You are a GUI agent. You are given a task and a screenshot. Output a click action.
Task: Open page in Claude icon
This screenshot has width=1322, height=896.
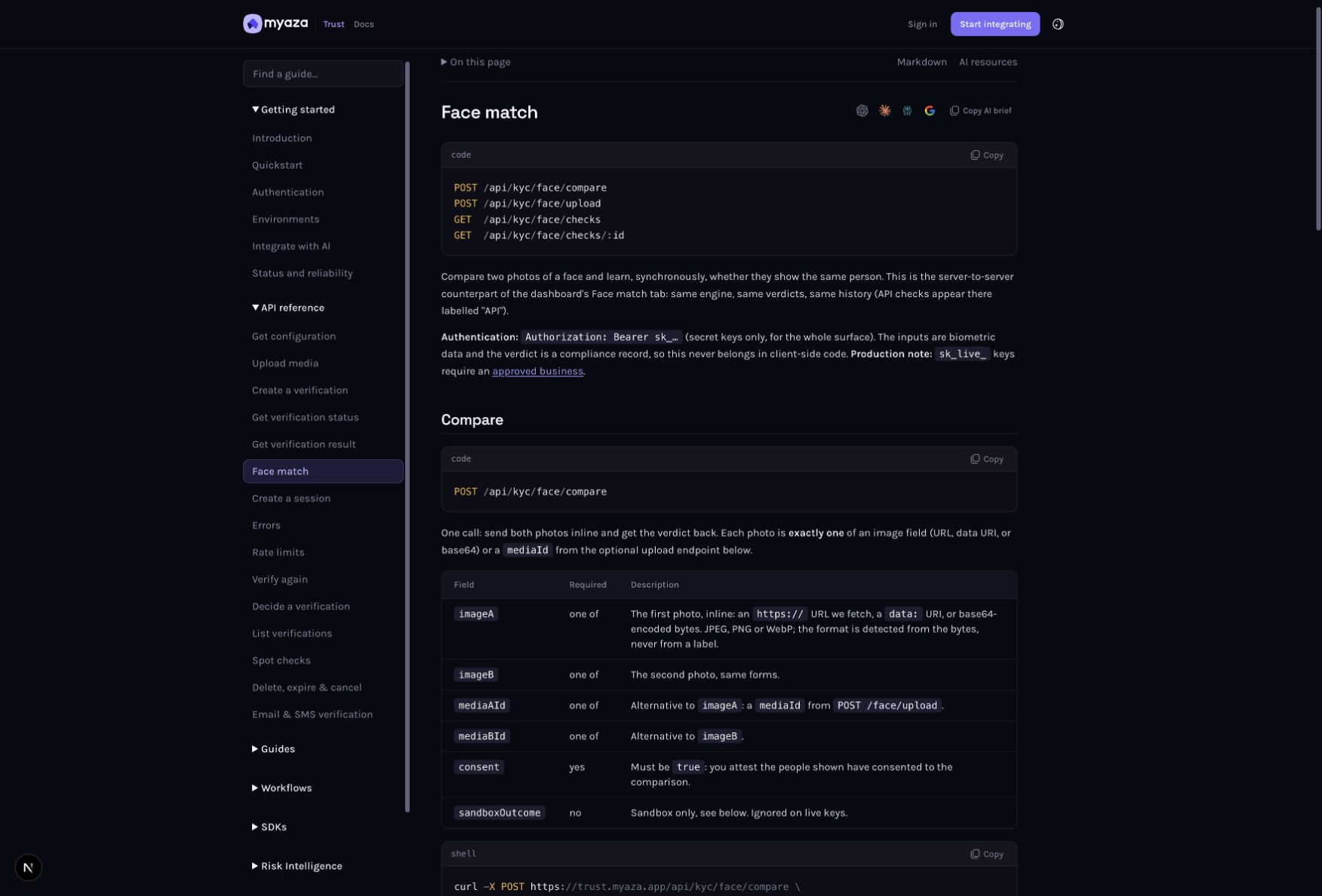[884, 111]
